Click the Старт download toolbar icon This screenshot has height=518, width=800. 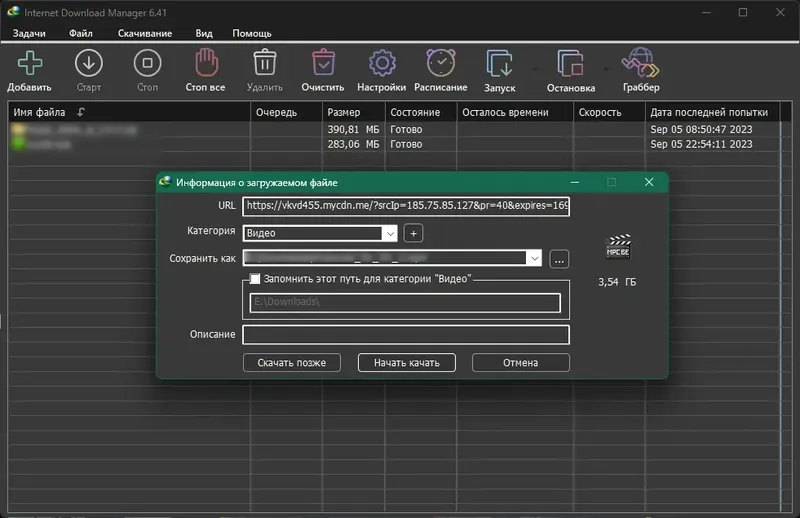[x=89, y=63]
